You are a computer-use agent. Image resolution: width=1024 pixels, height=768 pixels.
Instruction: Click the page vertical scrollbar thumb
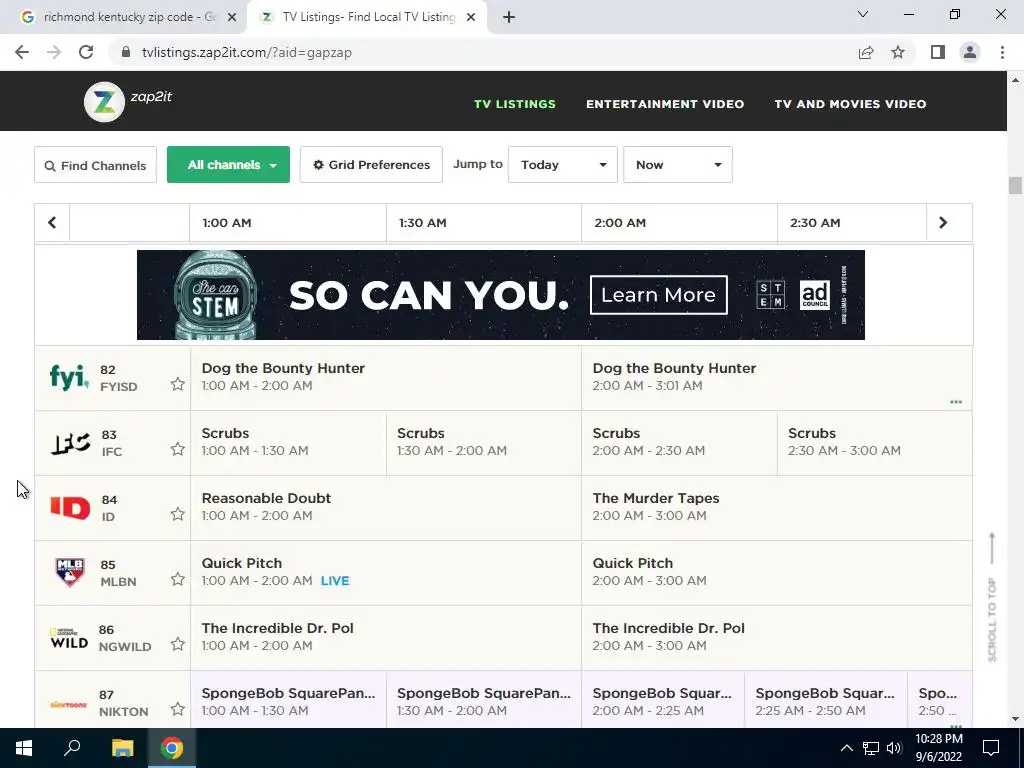click(x=1015, y=185)
